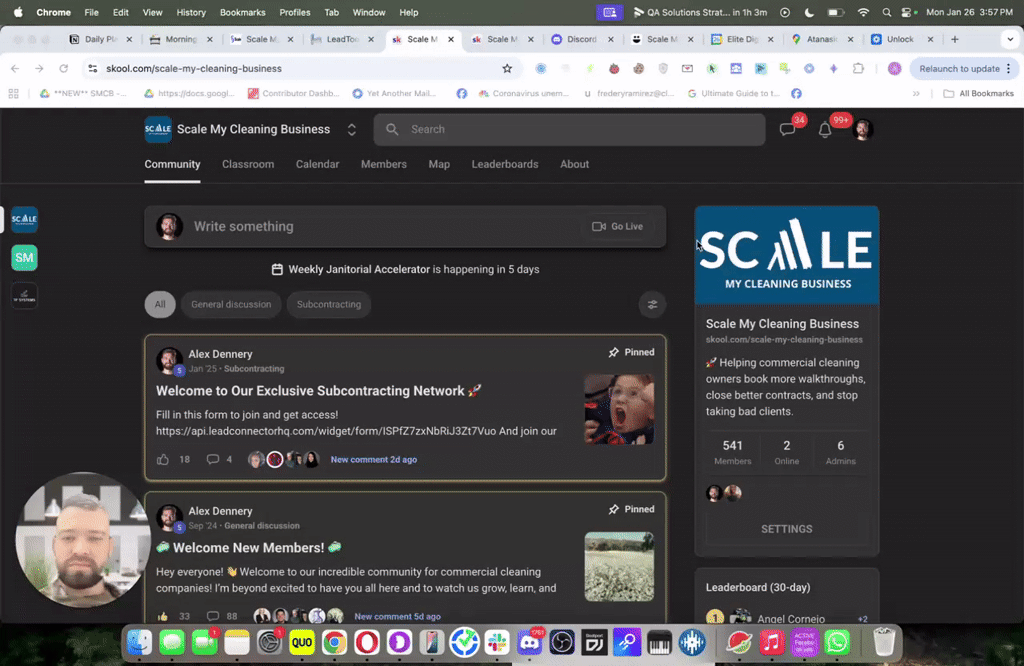Viewport: 1024px width, 666px height.
Task: View the 541 Members count
Action: pos(732,452)
